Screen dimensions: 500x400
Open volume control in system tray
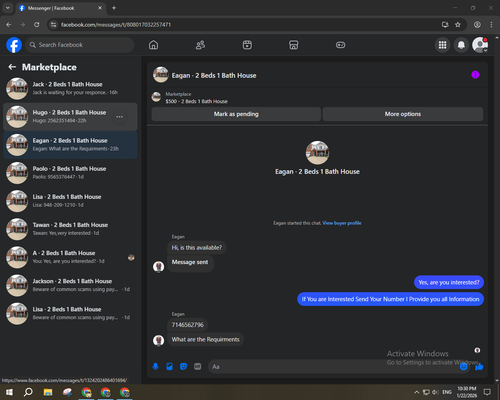pos(435,392)
